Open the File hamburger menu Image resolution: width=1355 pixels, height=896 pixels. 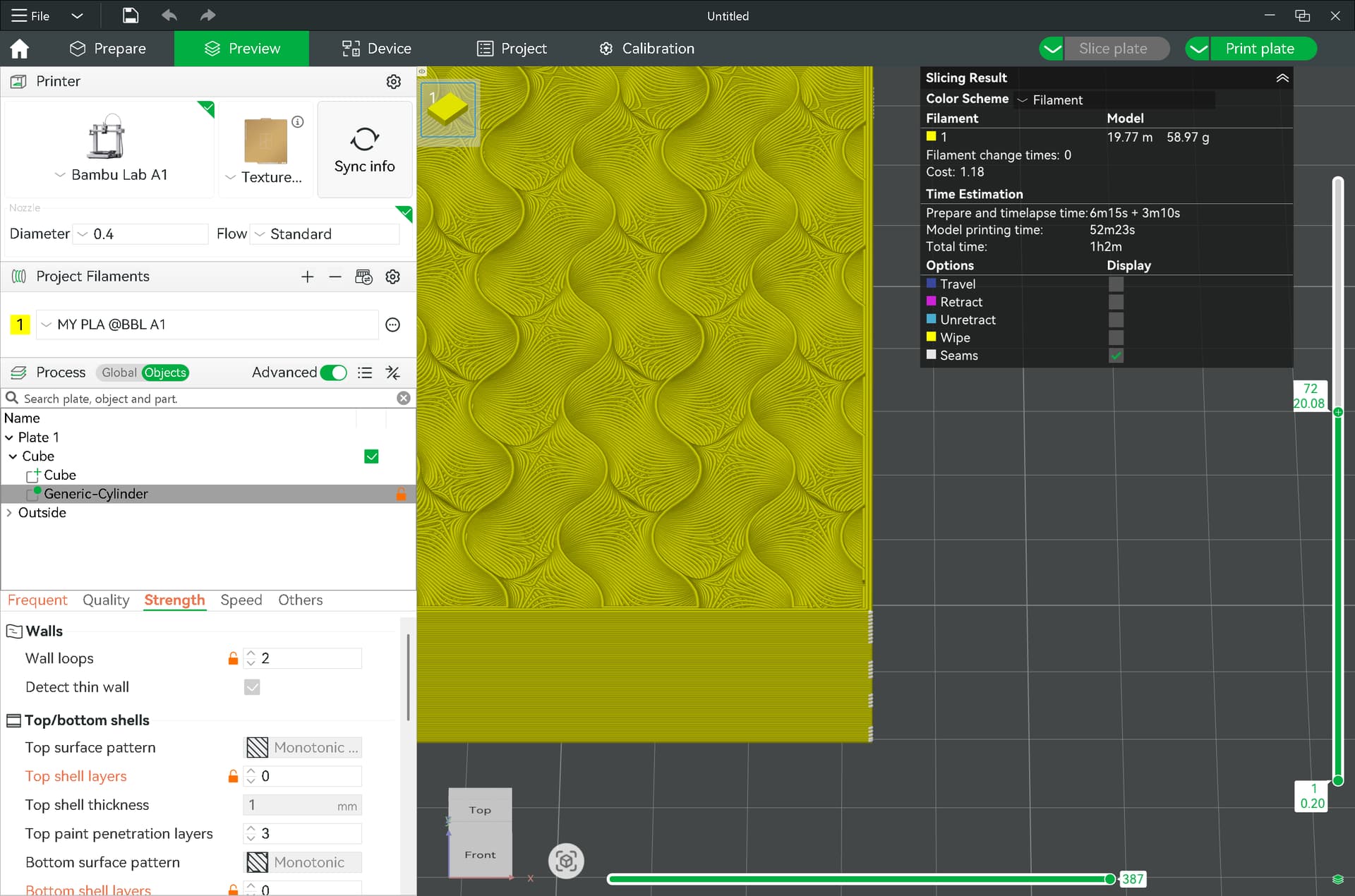click(30, 16)
